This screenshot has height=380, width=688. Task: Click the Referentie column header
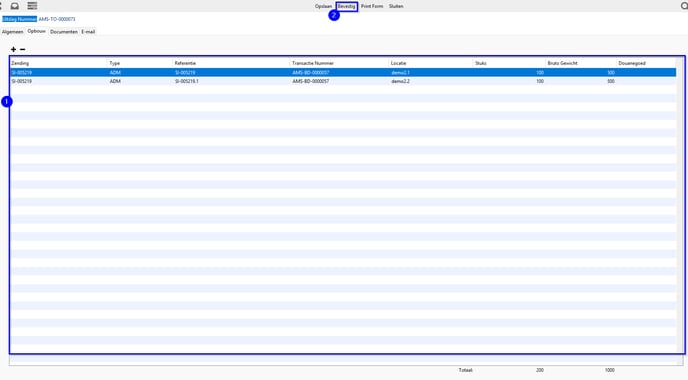pos(185,63)
